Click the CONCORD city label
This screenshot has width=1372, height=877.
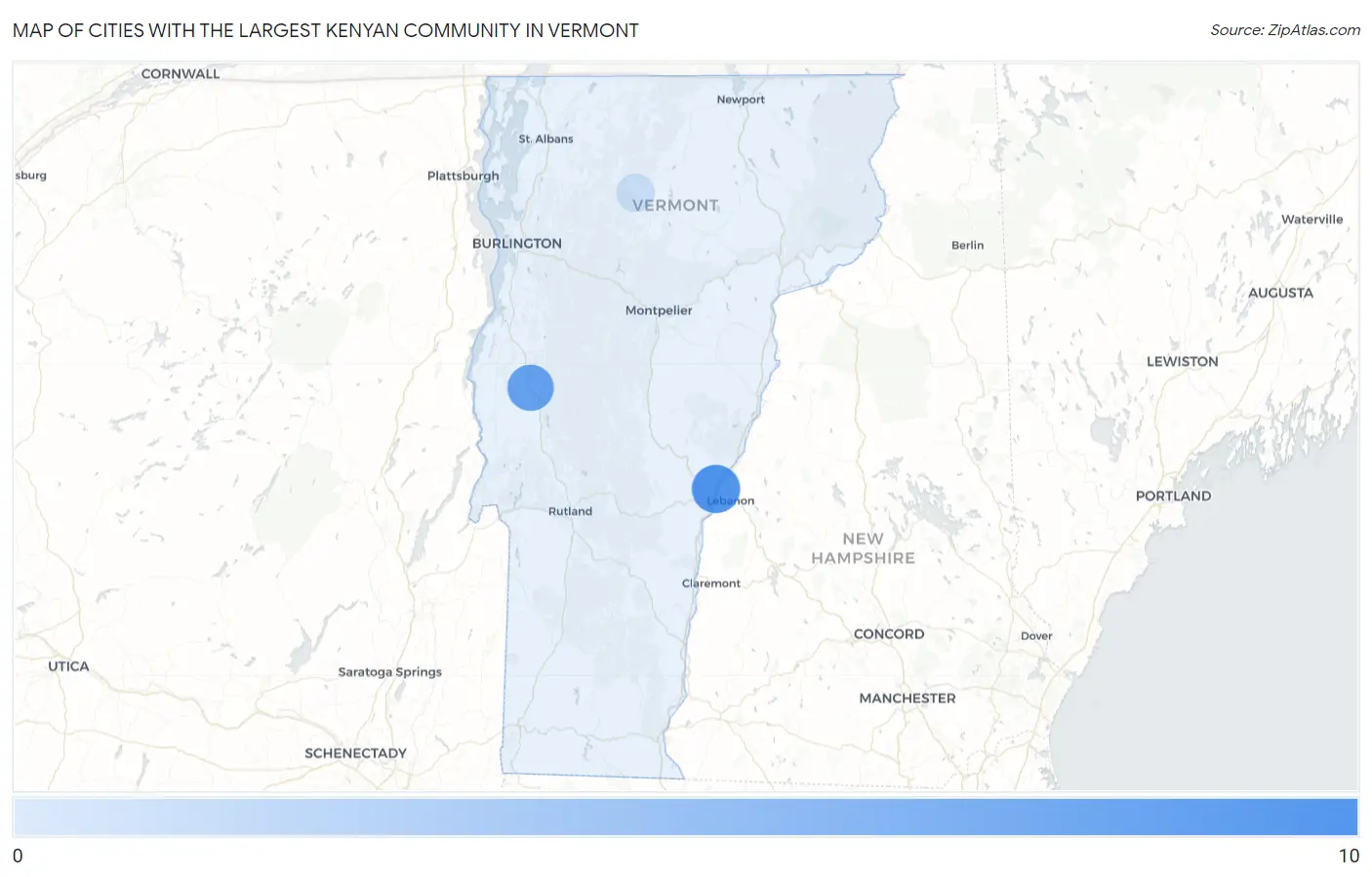[889, 634]
